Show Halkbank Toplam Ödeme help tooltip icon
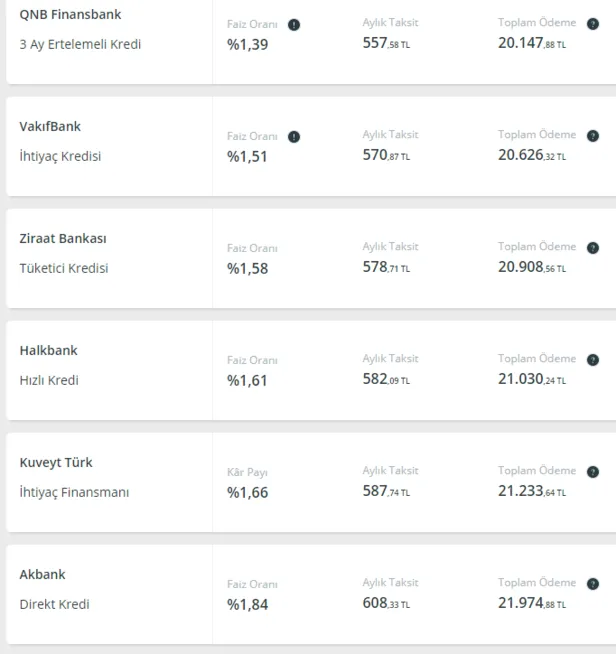This screenshot has height=654, width=616. point(593,360)
